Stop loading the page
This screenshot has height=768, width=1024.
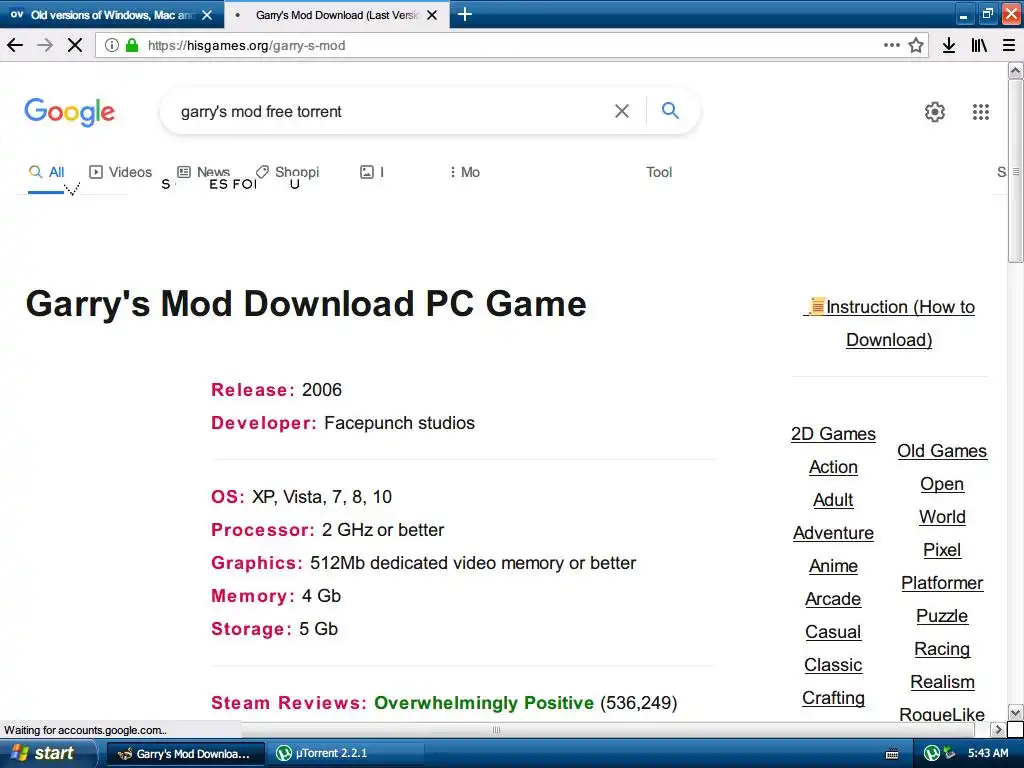coord(75,45)
